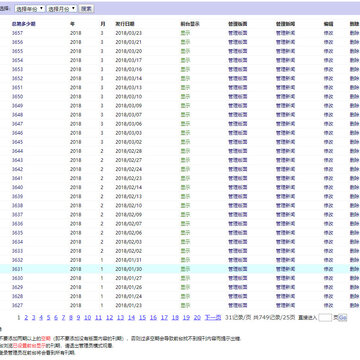Open issue number 3631 in highlighted row
The height and width of the screenshot is (360, 360).
pos(17,269)
